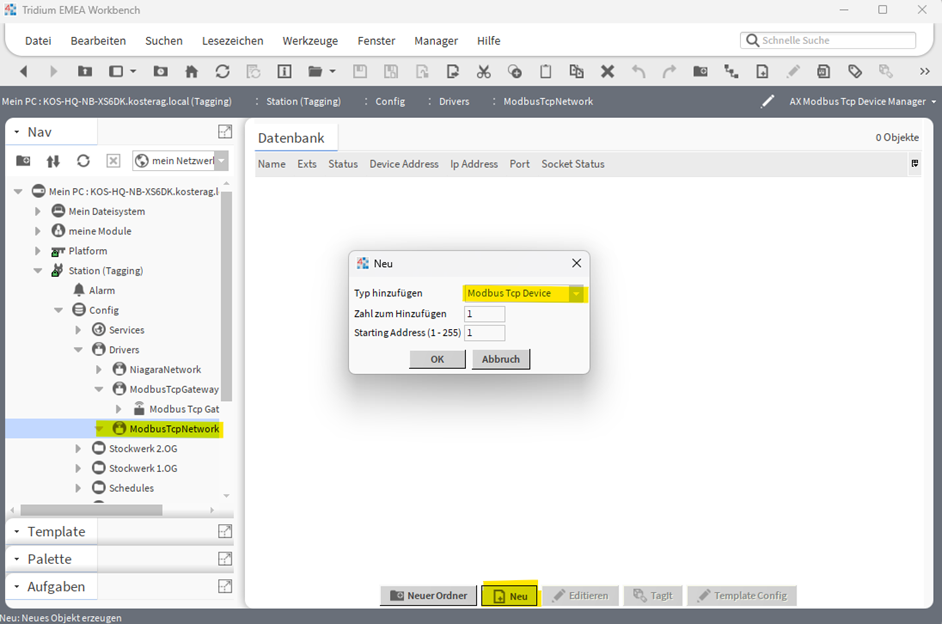This screenshot has width=942, height=624.
Task: Click the info (i) icon in toolbar
Action: [284, 71]
